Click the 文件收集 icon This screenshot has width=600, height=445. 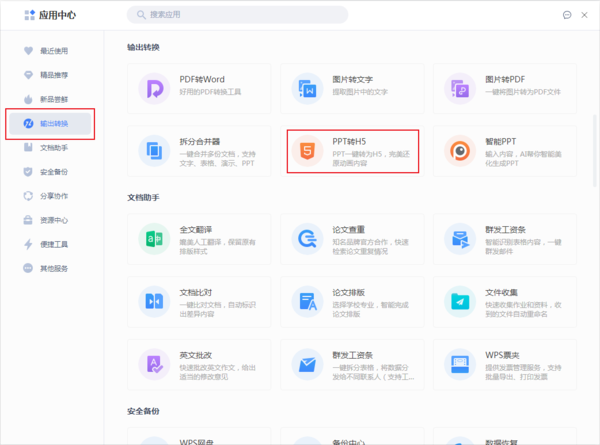(460, 301)
